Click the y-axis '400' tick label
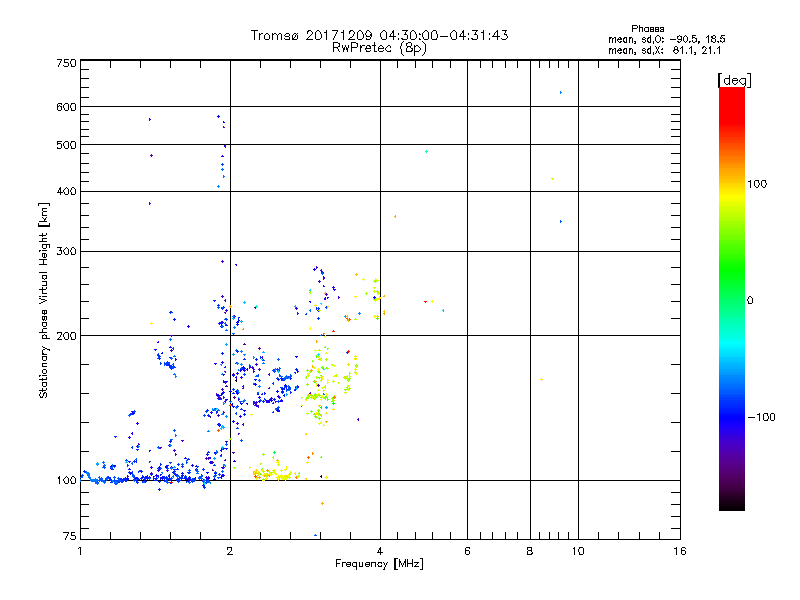Viewport: 800px width, 600px height. coord(66,192)
